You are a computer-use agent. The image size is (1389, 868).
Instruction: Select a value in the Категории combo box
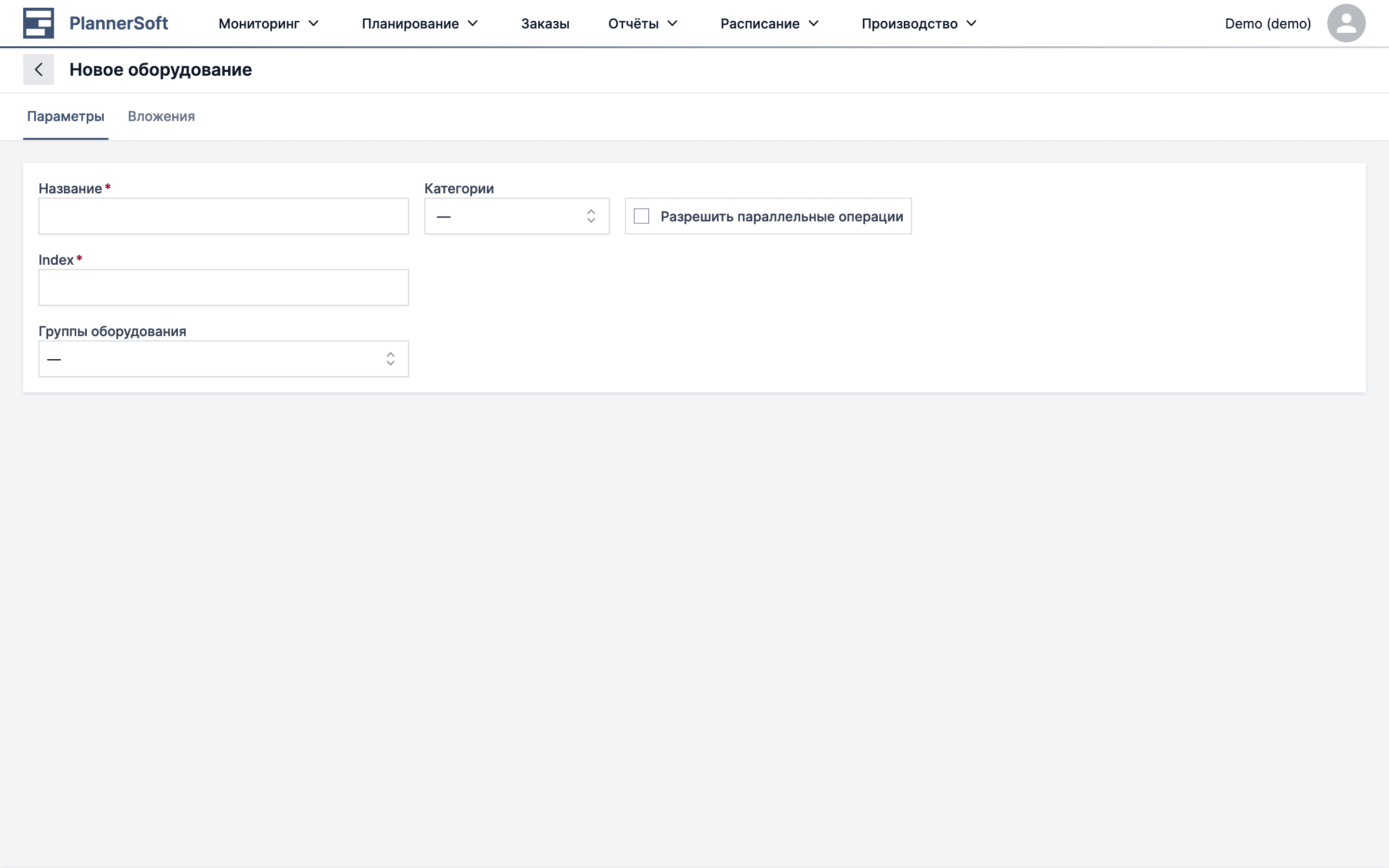coord(516,216)
